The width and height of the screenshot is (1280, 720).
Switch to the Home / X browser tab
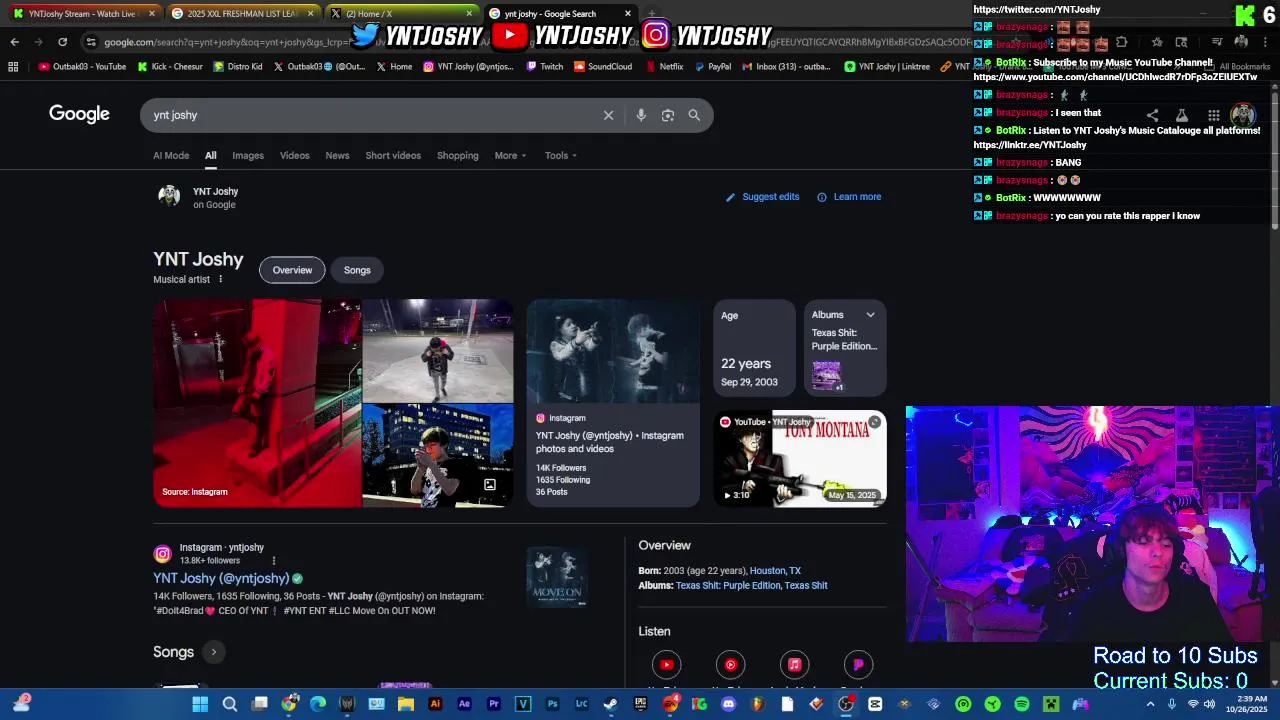click(402, 14)
